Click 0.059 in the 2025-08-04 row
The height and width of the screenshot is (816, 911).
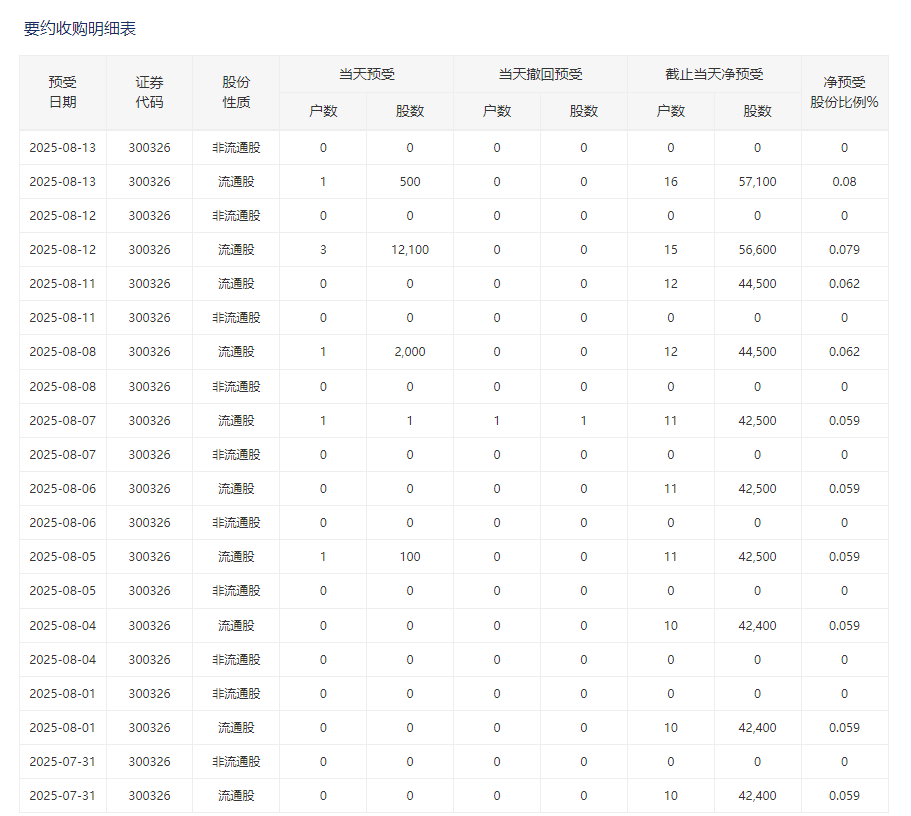click(x=844, y=626)
